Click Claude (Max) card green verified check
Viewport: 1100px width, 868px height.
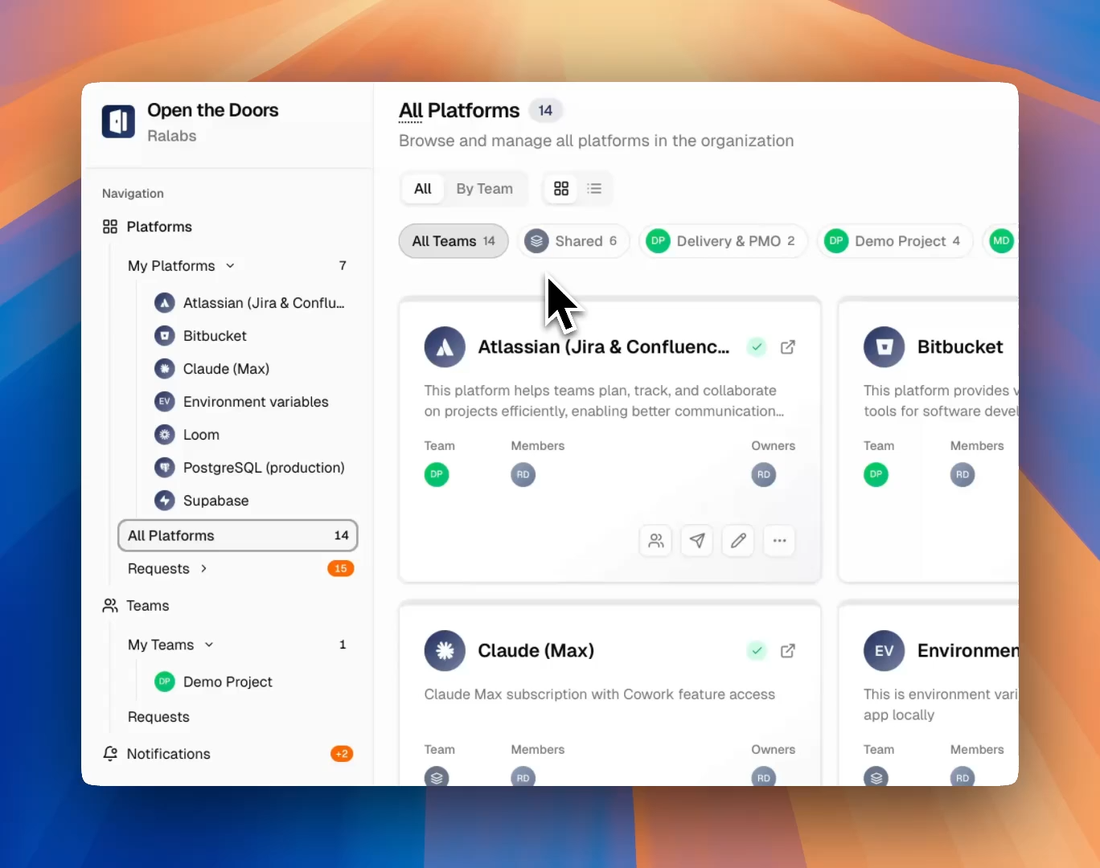point(756,651)
